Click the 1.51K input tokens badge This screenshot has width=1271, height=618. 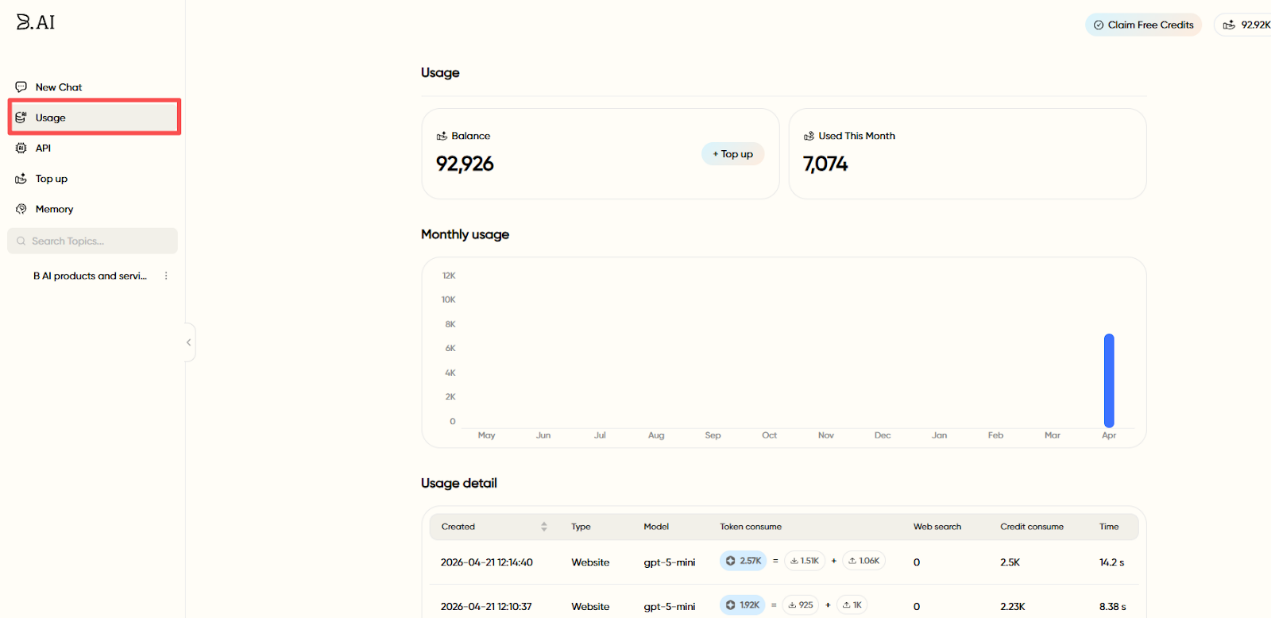pos(804,561)
